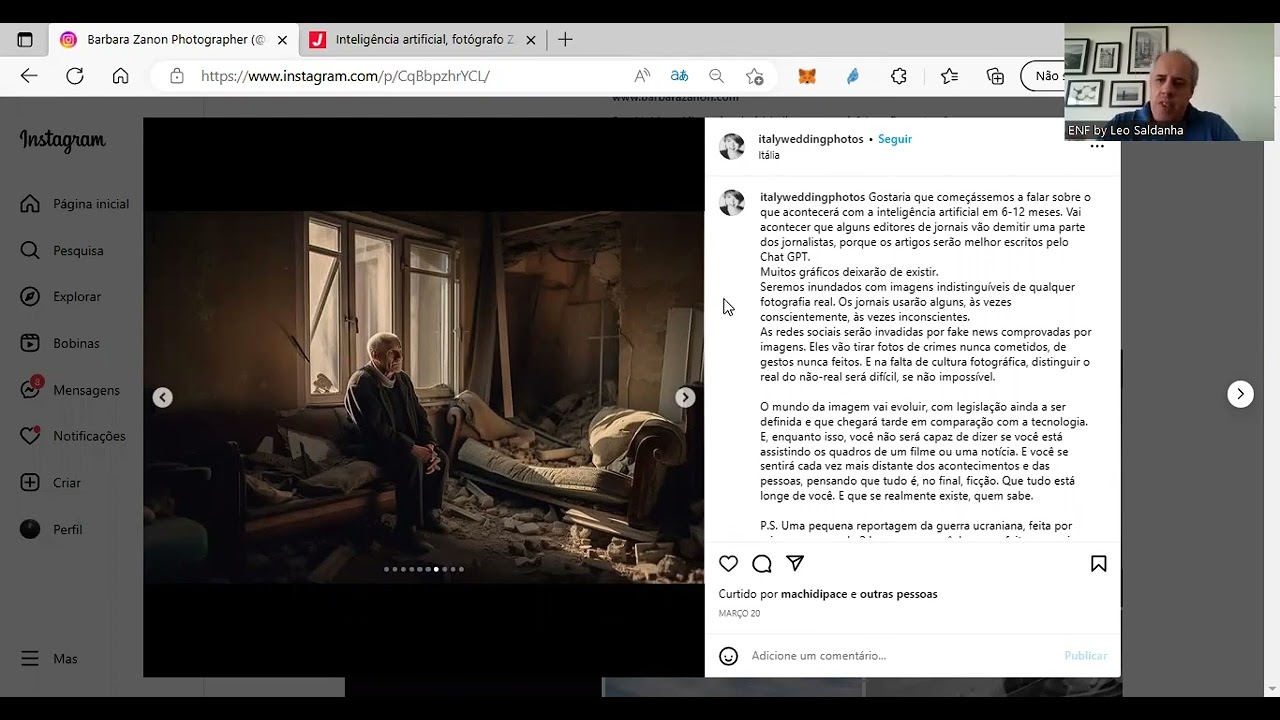Click italyweddingphotos username in caption

pos(812,197)
